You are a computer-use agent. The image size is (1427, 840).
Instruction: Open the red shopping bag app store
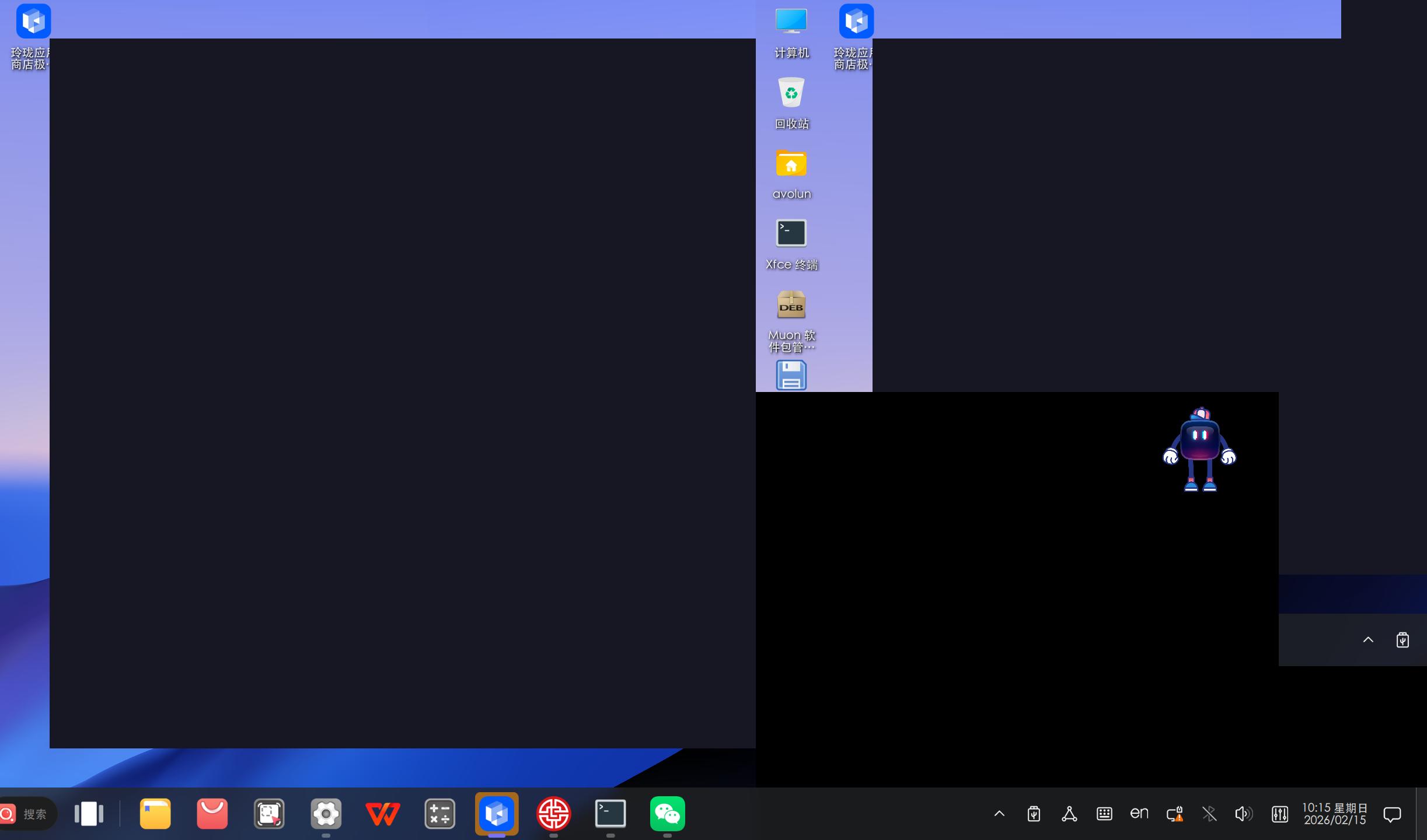[x=212, y=814]
